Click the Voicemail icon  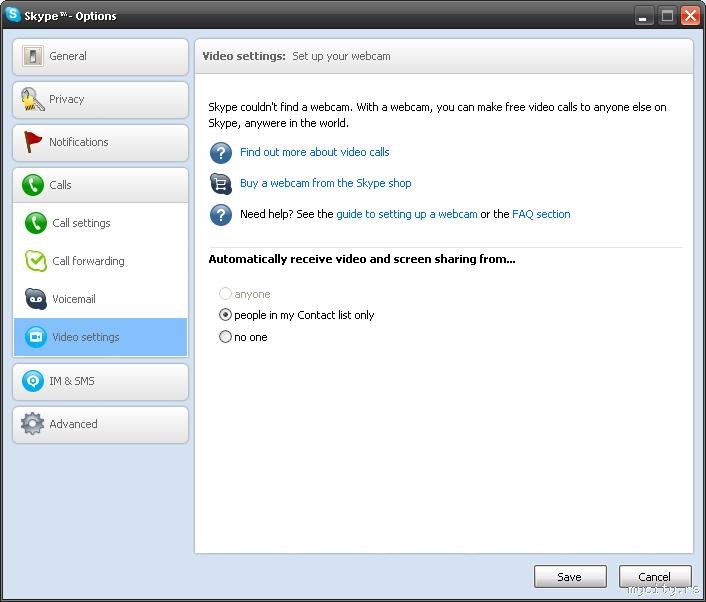click(36, 299)
